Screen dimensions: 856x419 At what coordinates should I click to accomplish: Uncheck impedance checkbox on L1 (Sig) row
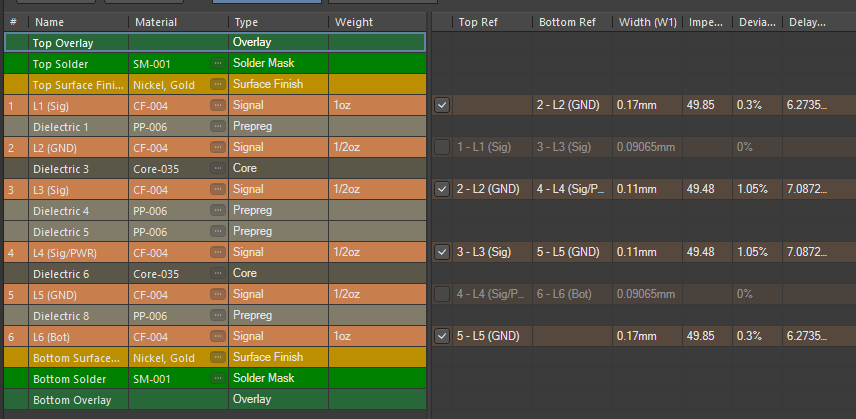click(442, 105)
